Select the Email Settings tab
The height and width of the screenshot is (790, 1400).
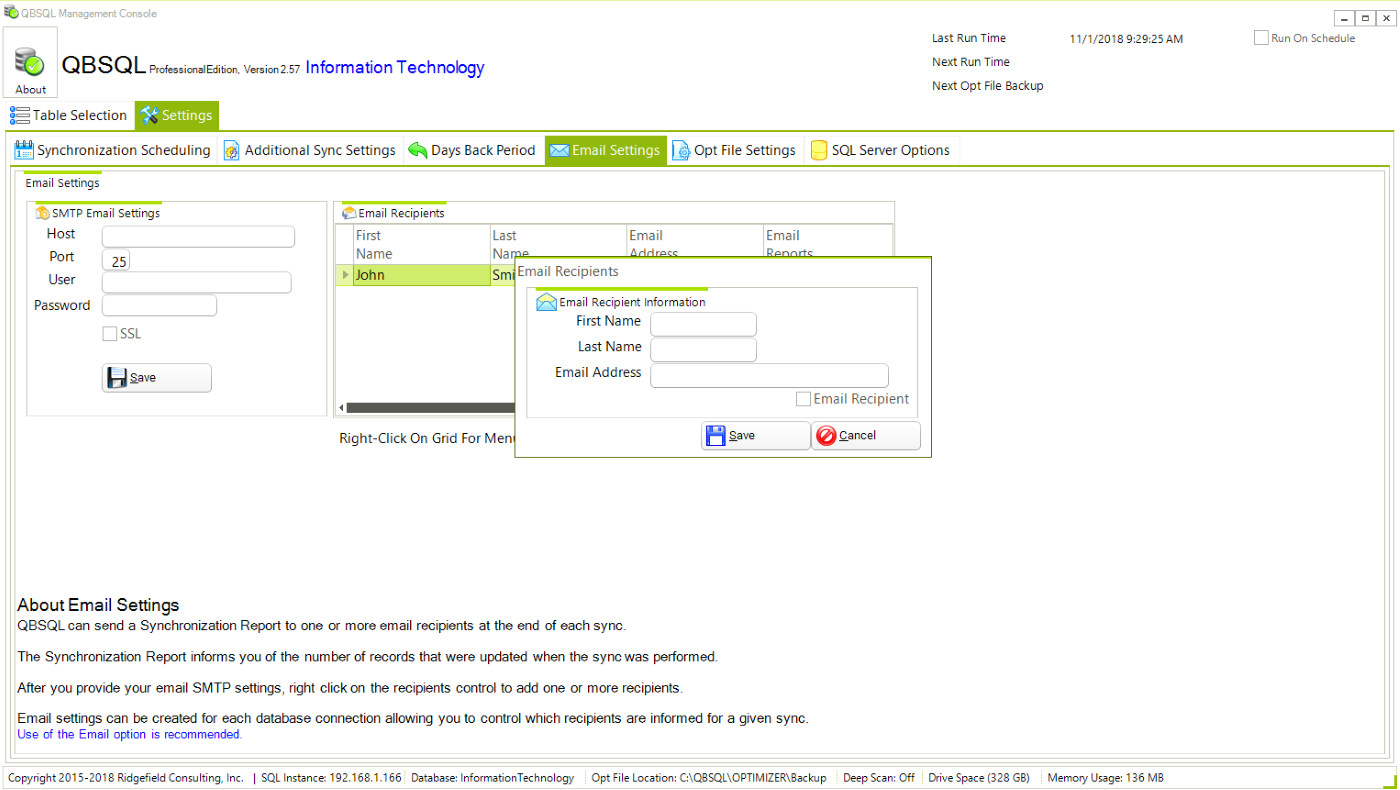tap(606, 150)
